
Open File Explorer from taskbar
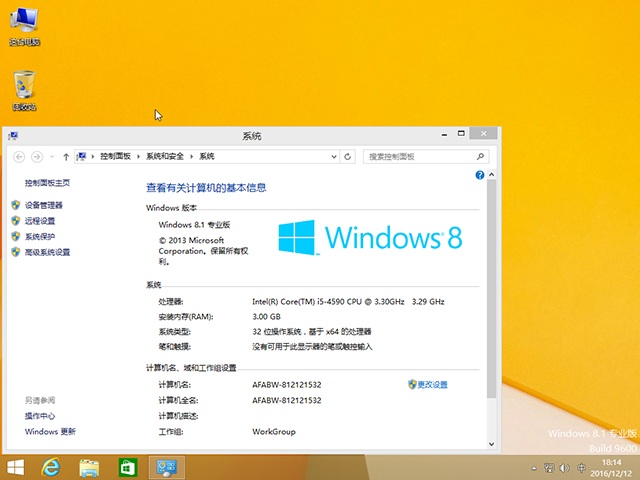[x=89, y=468]
